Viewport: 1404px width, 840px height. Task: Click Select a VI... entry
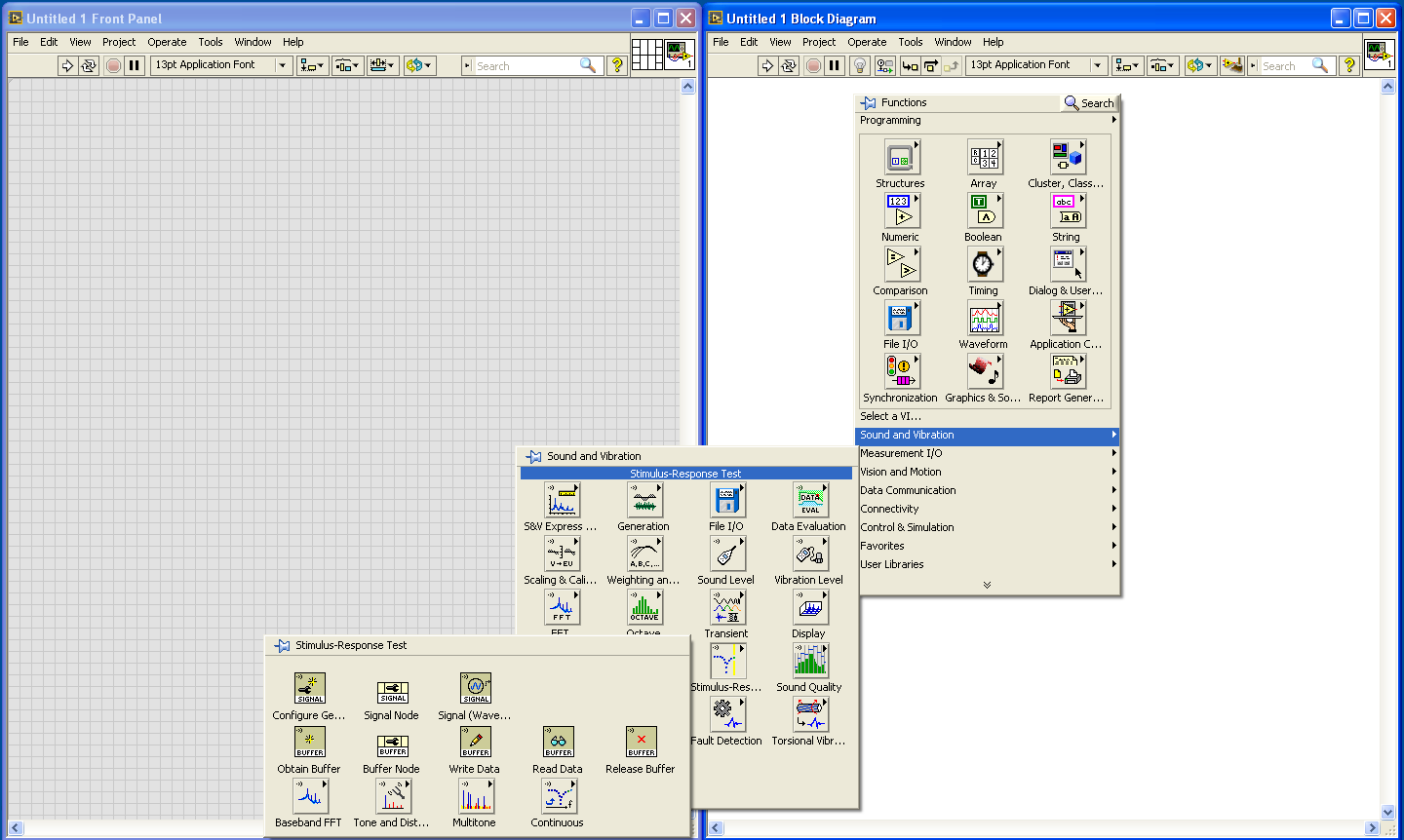(890, 416)
